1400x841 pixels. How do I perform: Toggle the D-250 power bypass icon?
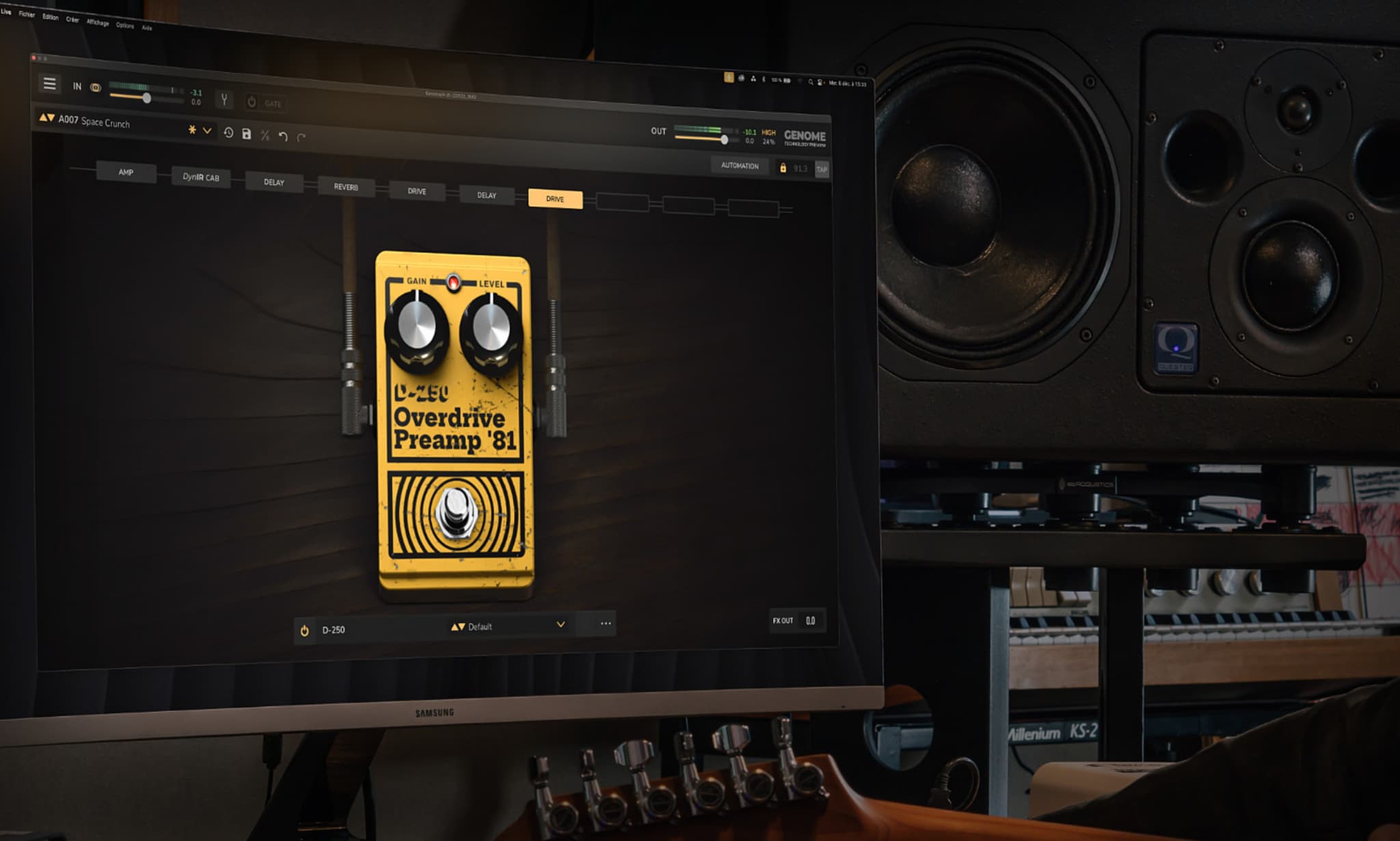[x=305, y=630]
